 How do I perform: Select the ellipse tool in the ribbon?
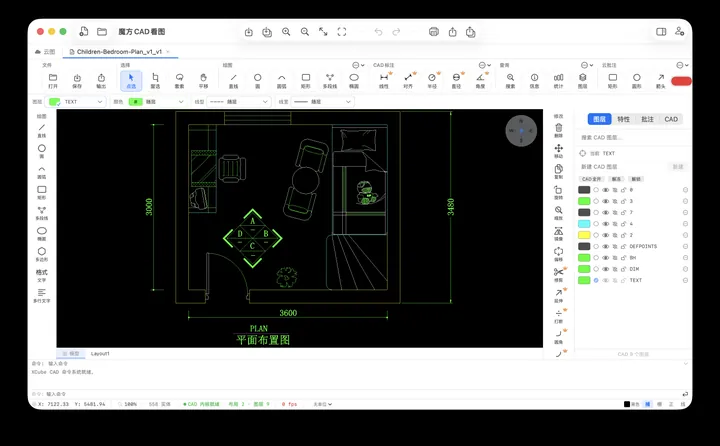coord(354,81)
